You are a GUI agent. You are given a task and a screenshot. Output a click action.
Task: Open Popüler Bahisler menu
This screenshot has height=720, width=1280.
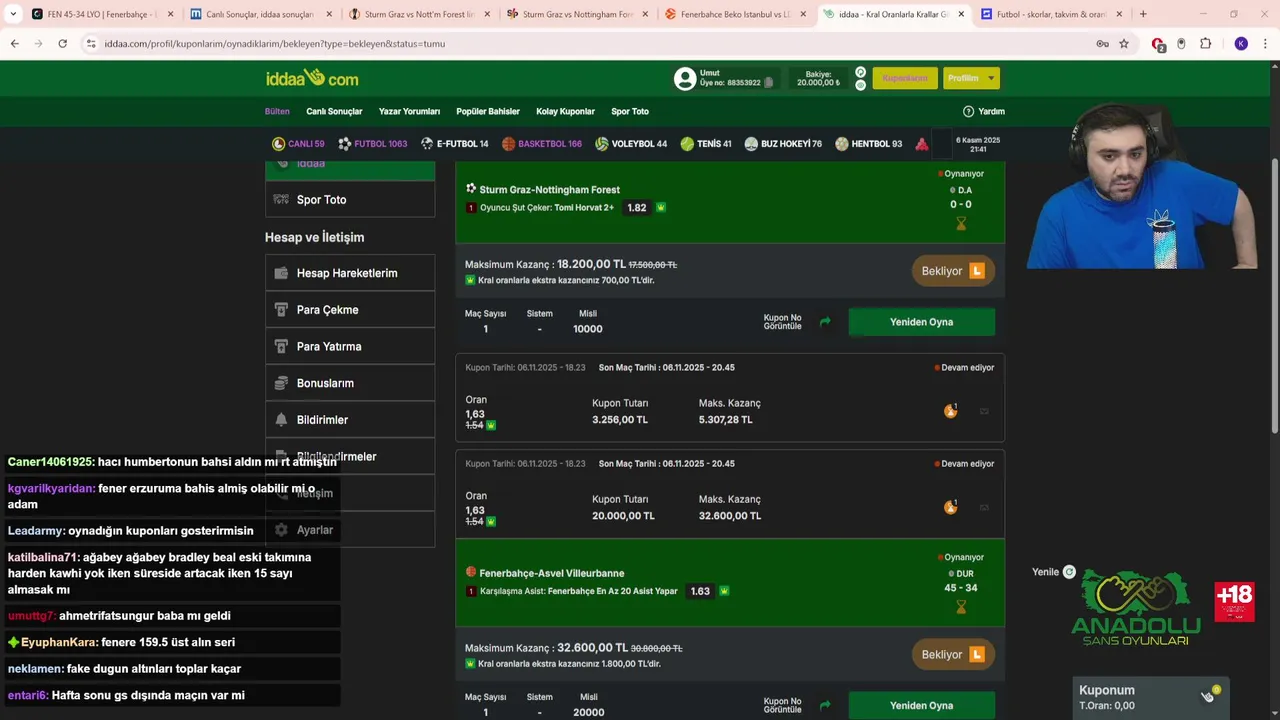coord(488,111)
